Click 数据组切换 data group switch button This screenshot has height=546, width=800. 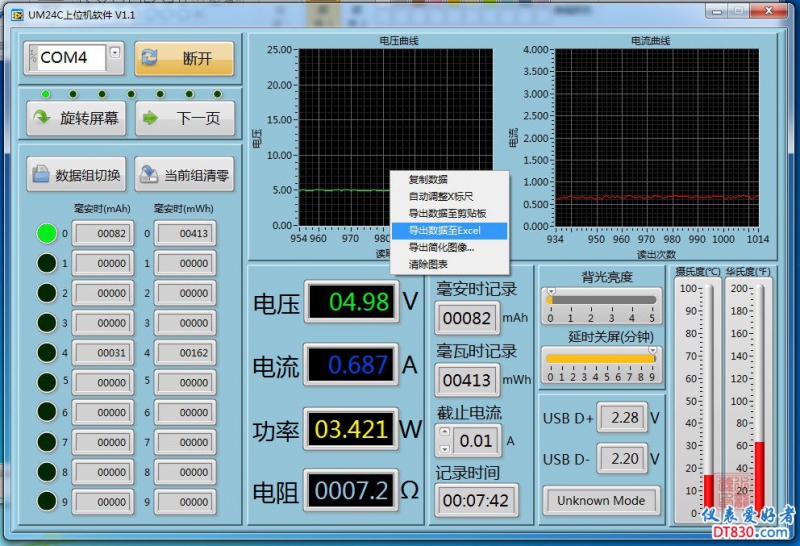[x=76, y=175]
